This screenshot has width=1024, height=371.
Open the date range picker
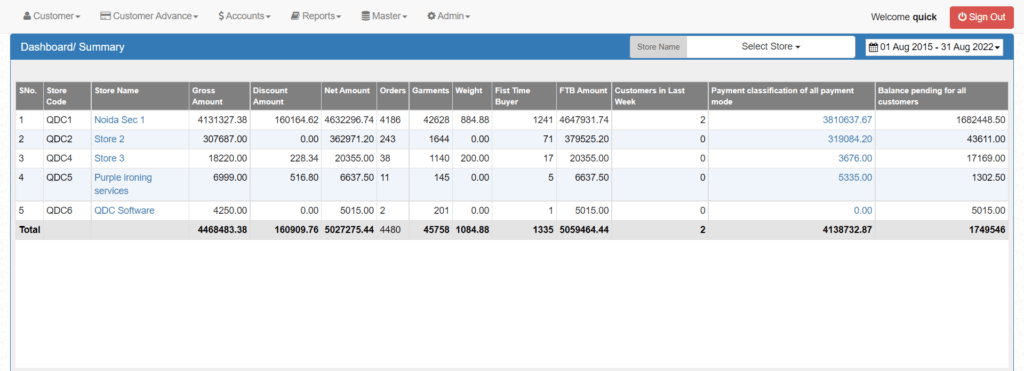pyautogui.click(x=935, y=47)
